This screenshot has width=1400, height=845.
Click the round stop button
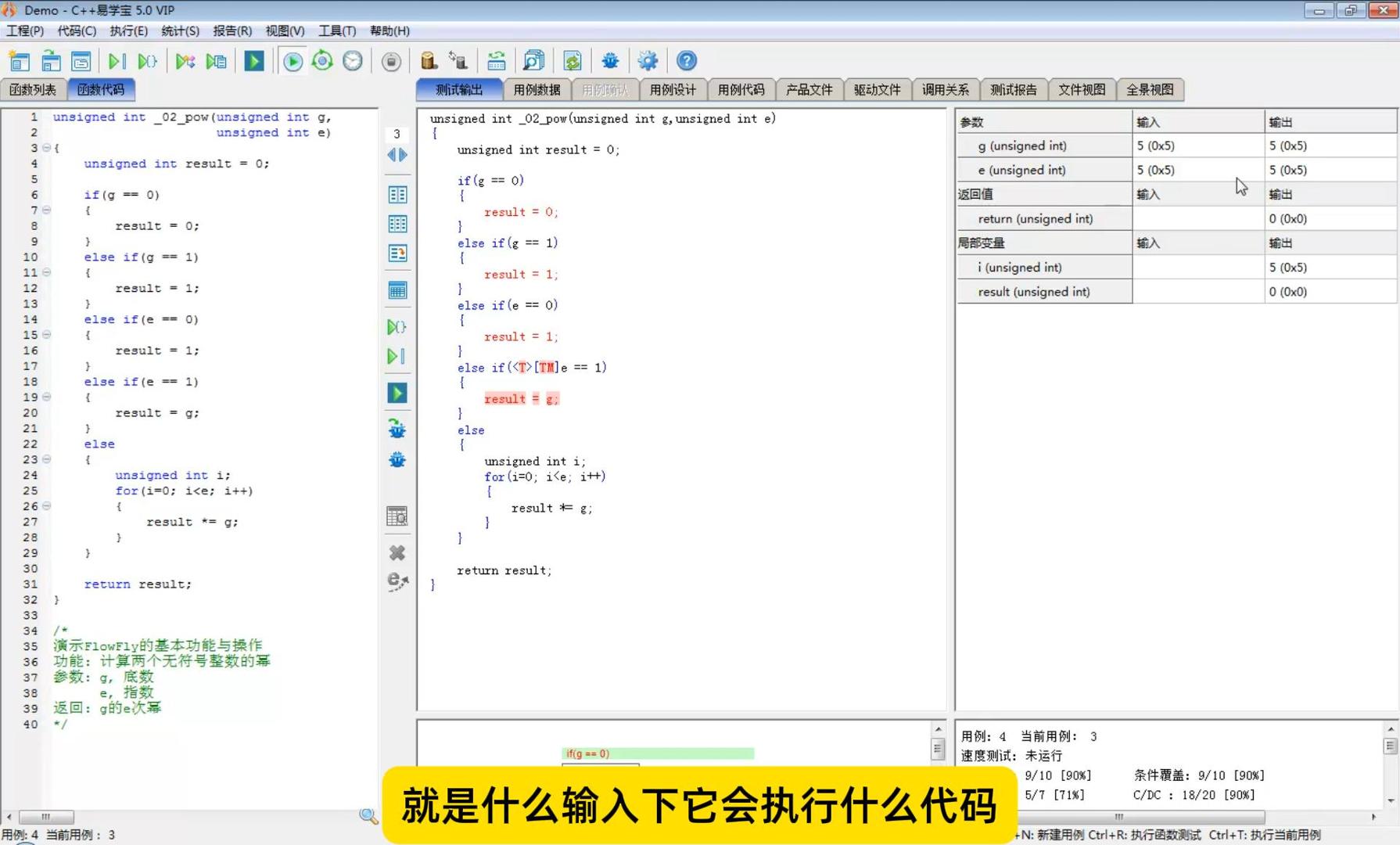coord(391,61)
